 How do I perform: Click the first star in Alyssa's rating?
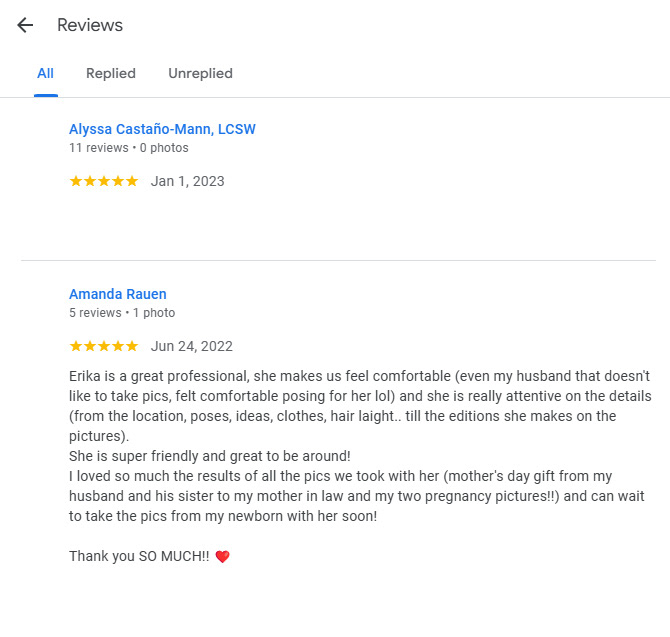coord(76,181)
